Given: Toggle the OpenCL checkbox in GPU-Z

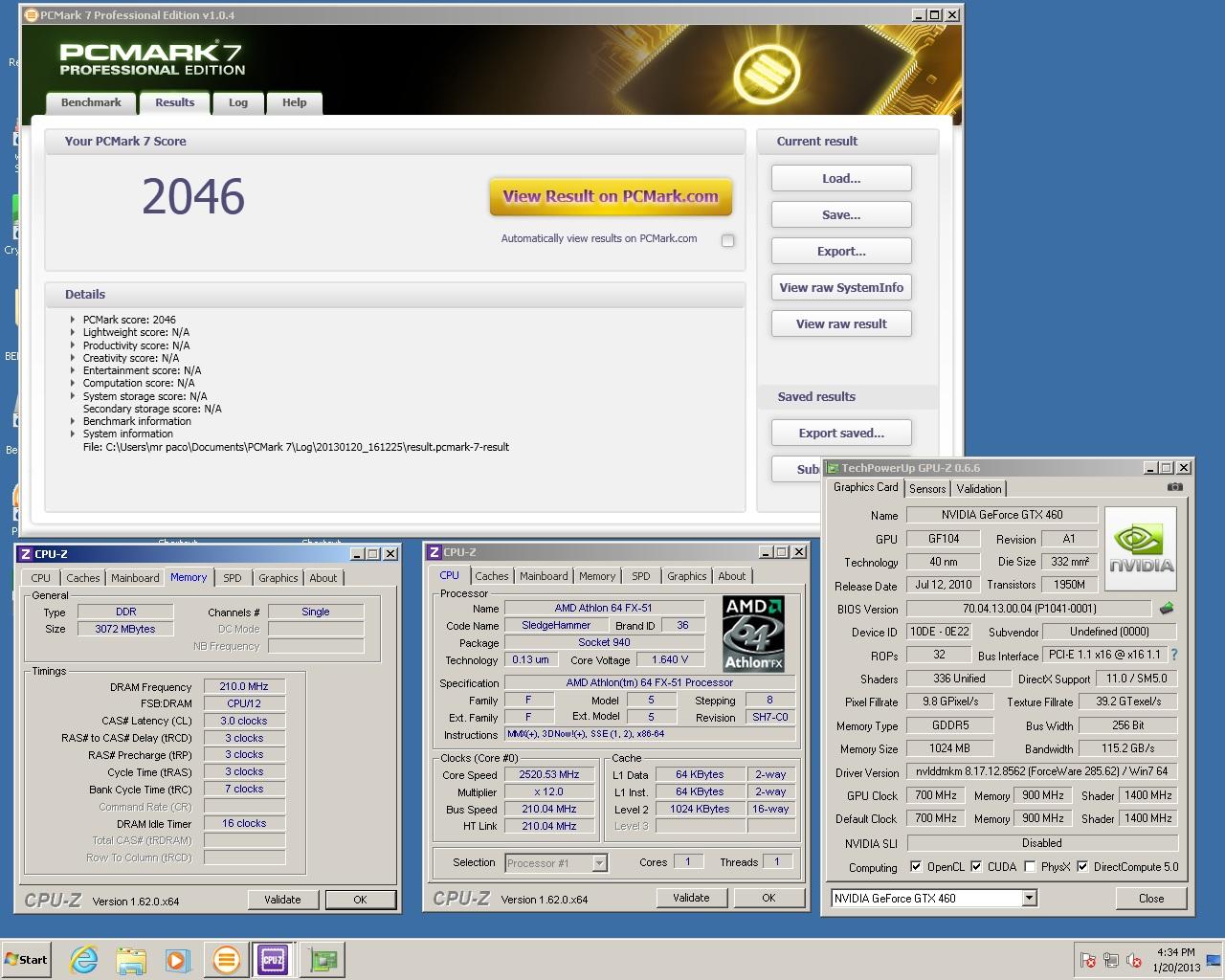Looking at the screenshot, I should tap(916, 867).
